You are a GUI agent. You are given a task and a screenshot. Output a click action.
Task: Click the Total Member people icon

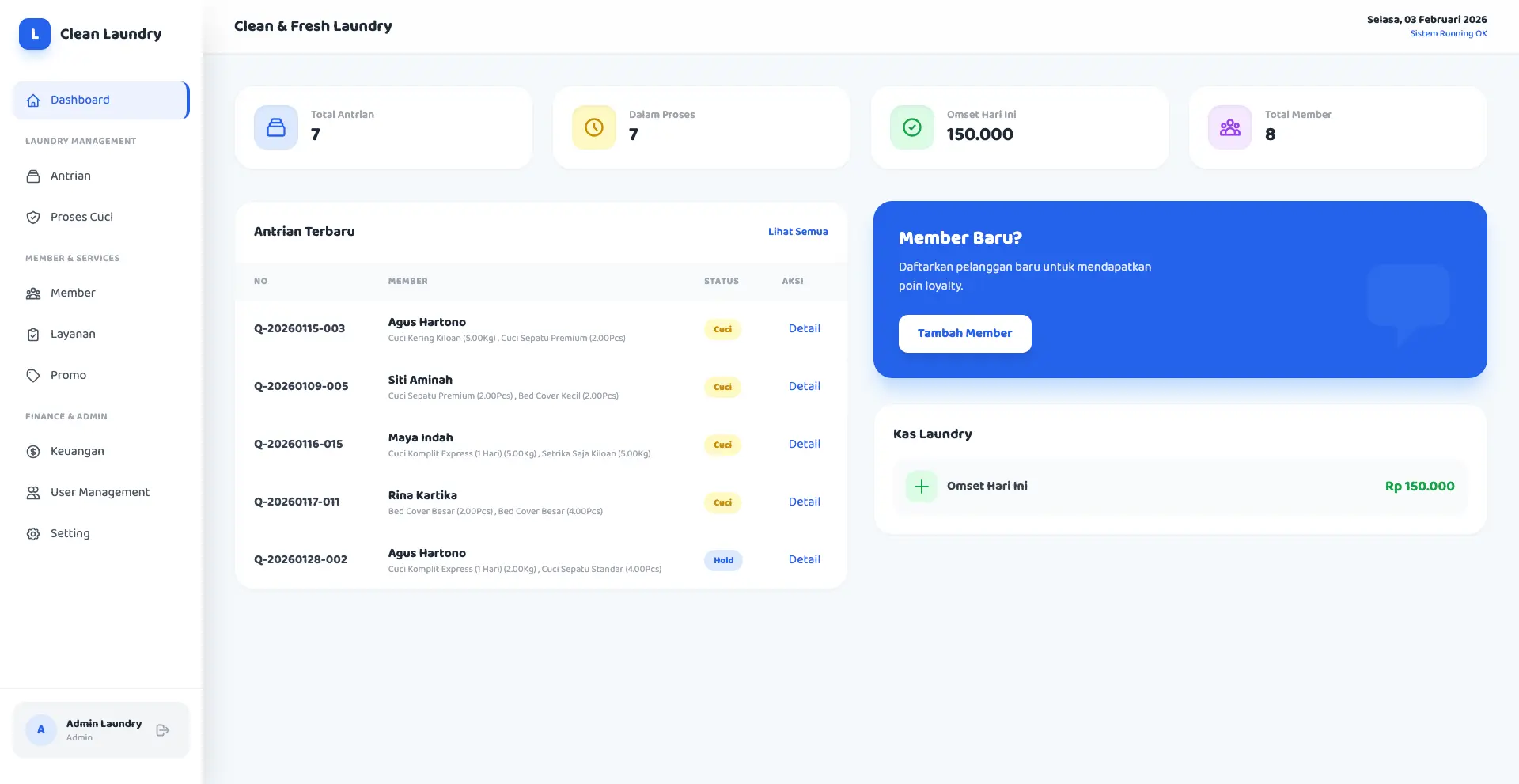pyautogui.click(x=1230, y=127)
